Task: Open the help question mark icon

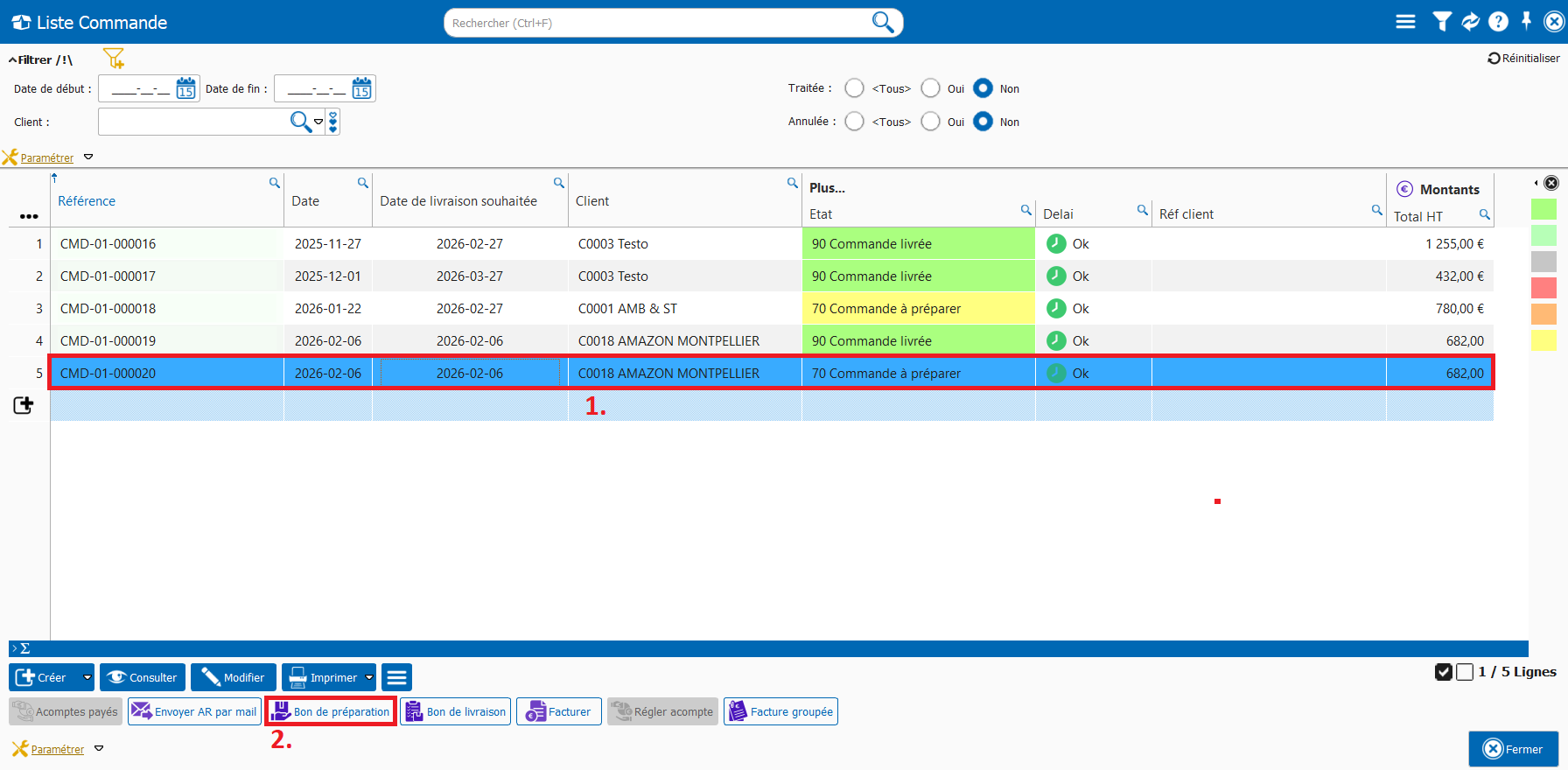Action: coord(1498,22)
